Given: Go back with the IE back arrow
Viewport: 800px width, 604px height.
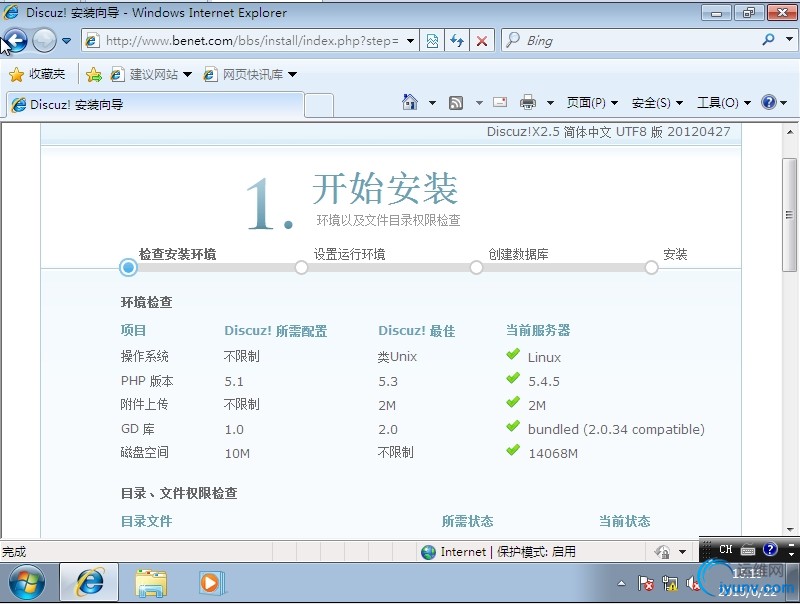Looking at the screenshot, I should [14, 40].
